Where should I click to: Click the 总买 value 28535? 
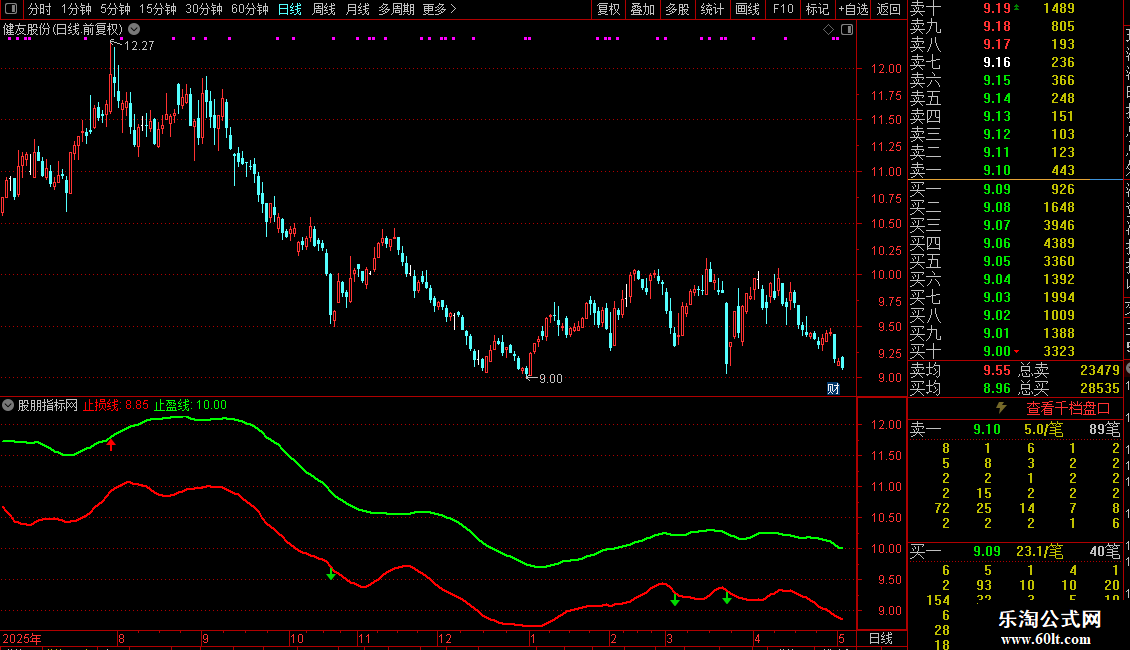coord(1100,388)
